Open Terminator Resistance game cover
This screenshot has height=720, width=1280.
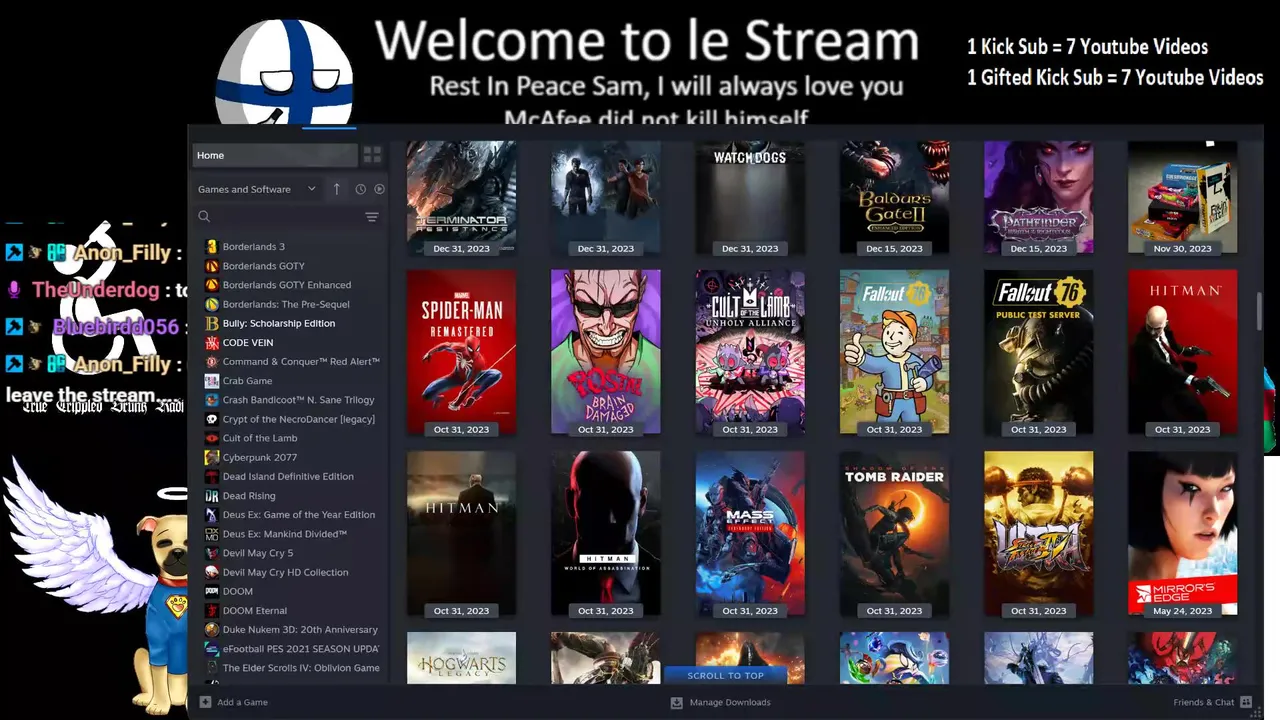[461, 197]
